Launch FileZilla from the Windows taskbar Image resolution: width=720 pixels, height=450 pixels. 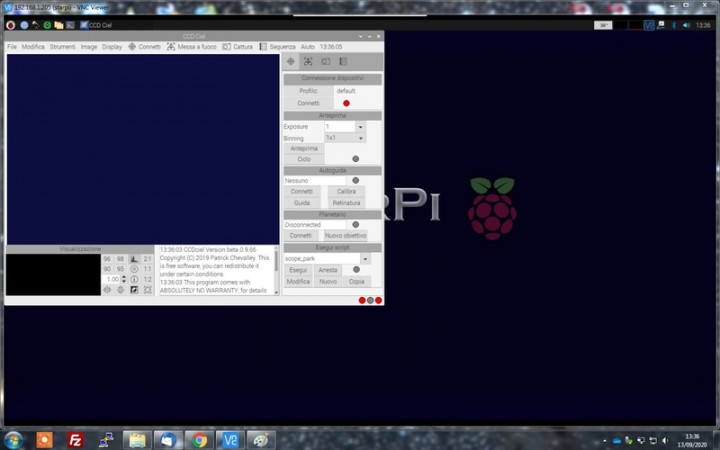[x=75, y=439]
